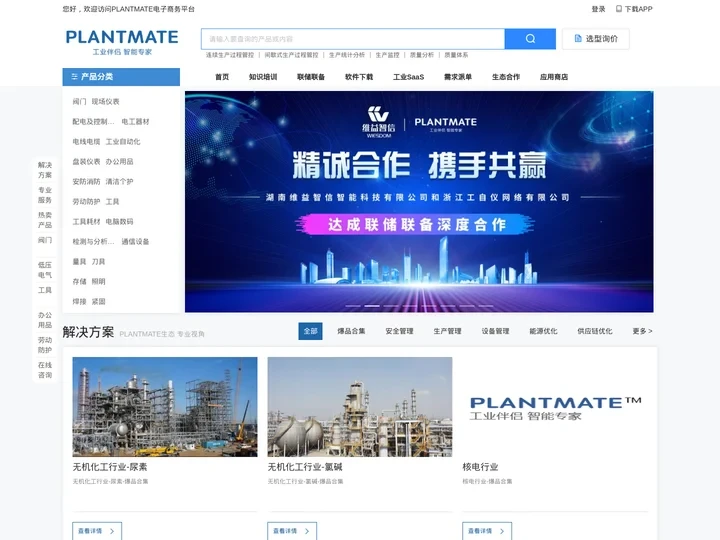Click the 选型询价 button
720x540 pixels.
coord(596,39)
